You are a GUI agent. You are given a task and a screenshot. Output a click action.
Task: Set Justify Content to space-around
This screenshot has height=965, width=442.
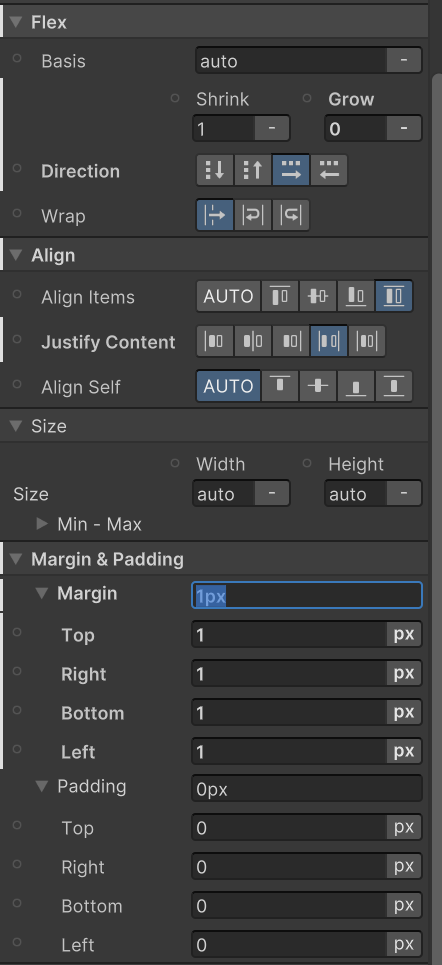368,342
